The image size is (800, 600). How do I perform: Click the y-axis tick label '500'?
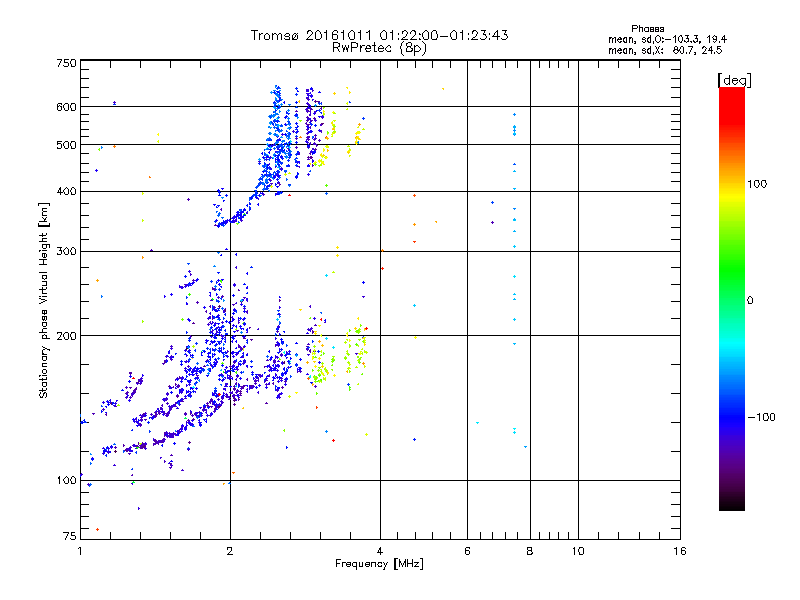coord(66,145)
